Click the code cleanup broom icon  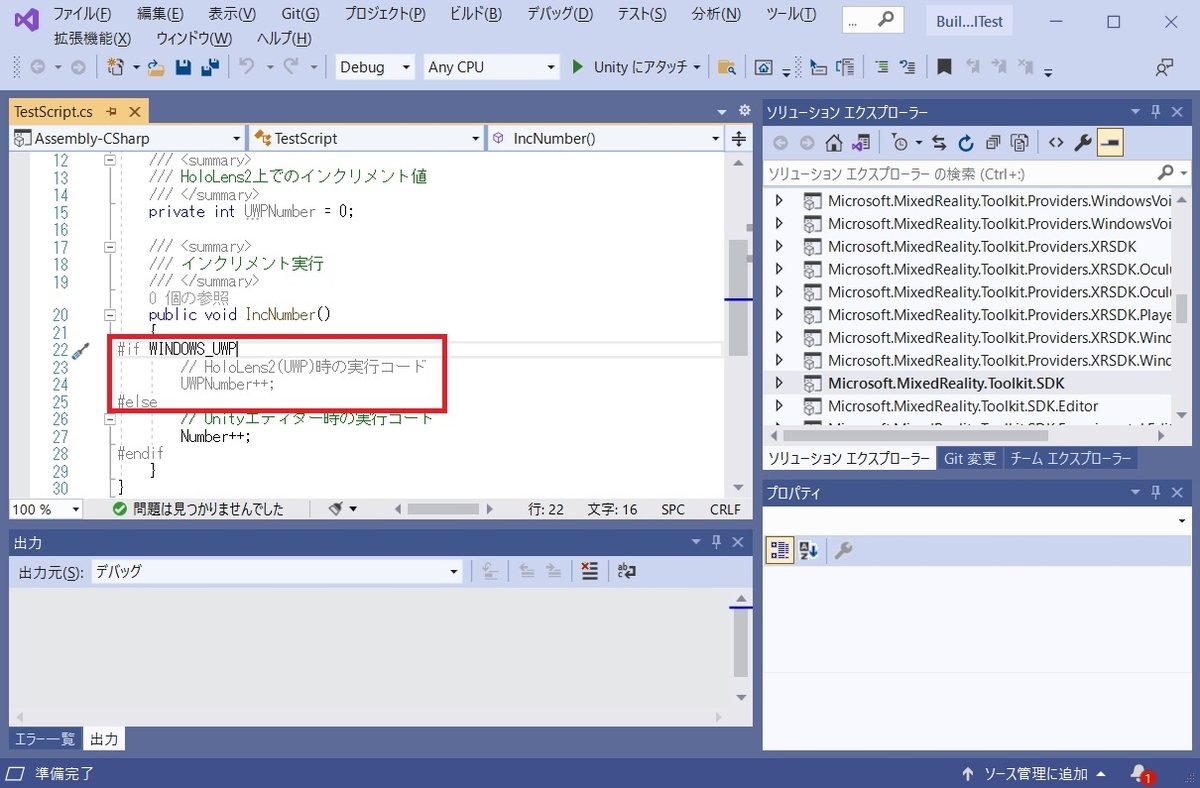337,509
